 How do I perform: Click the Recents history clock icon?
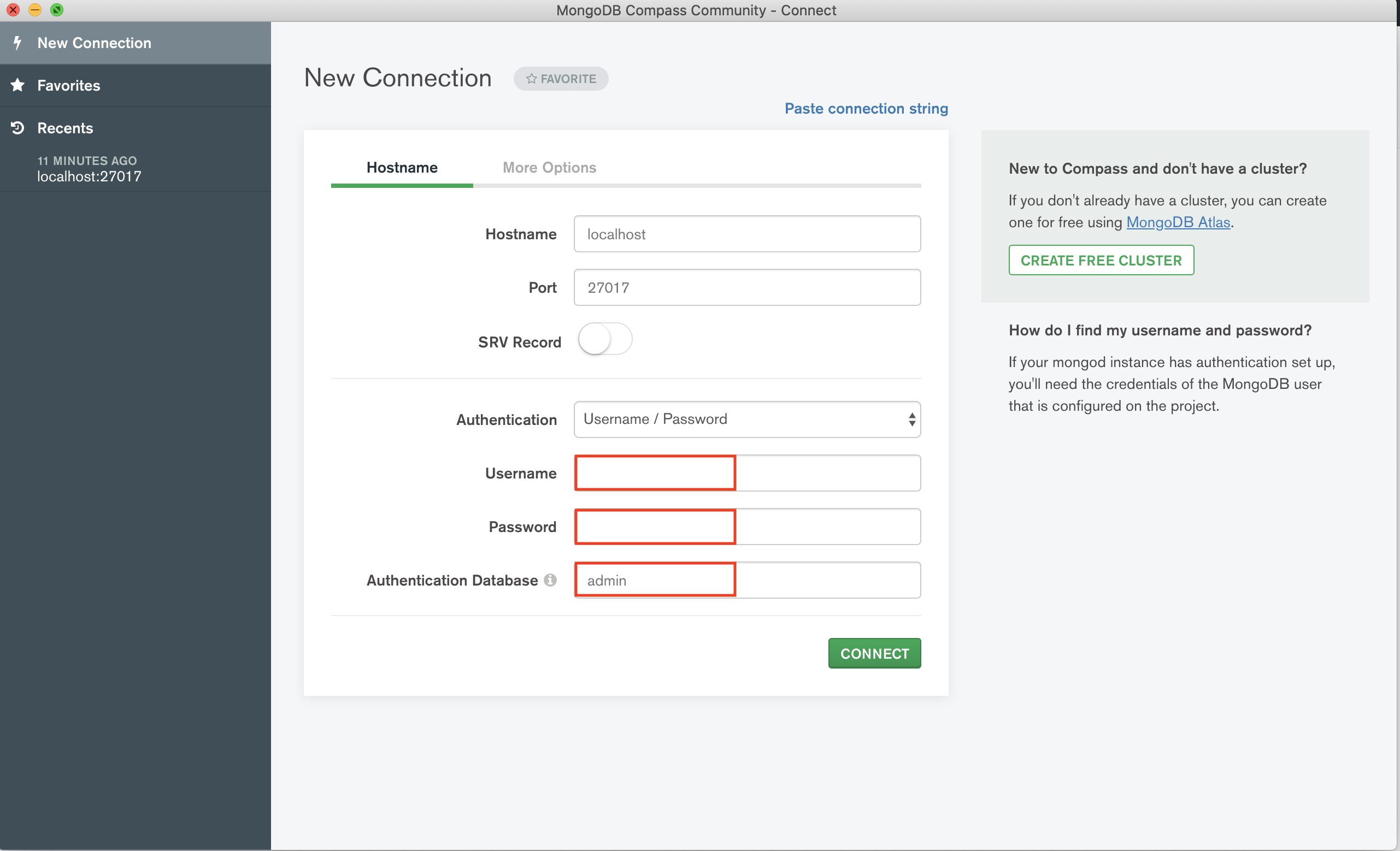[x=17, y=128]
